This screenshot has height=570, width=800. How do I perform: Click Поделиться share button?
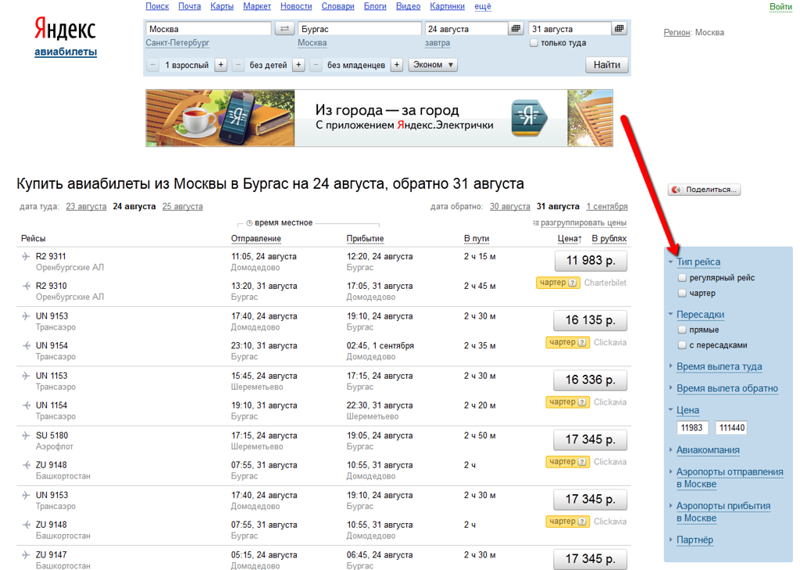pyautogui.click(x=704, y=189)
